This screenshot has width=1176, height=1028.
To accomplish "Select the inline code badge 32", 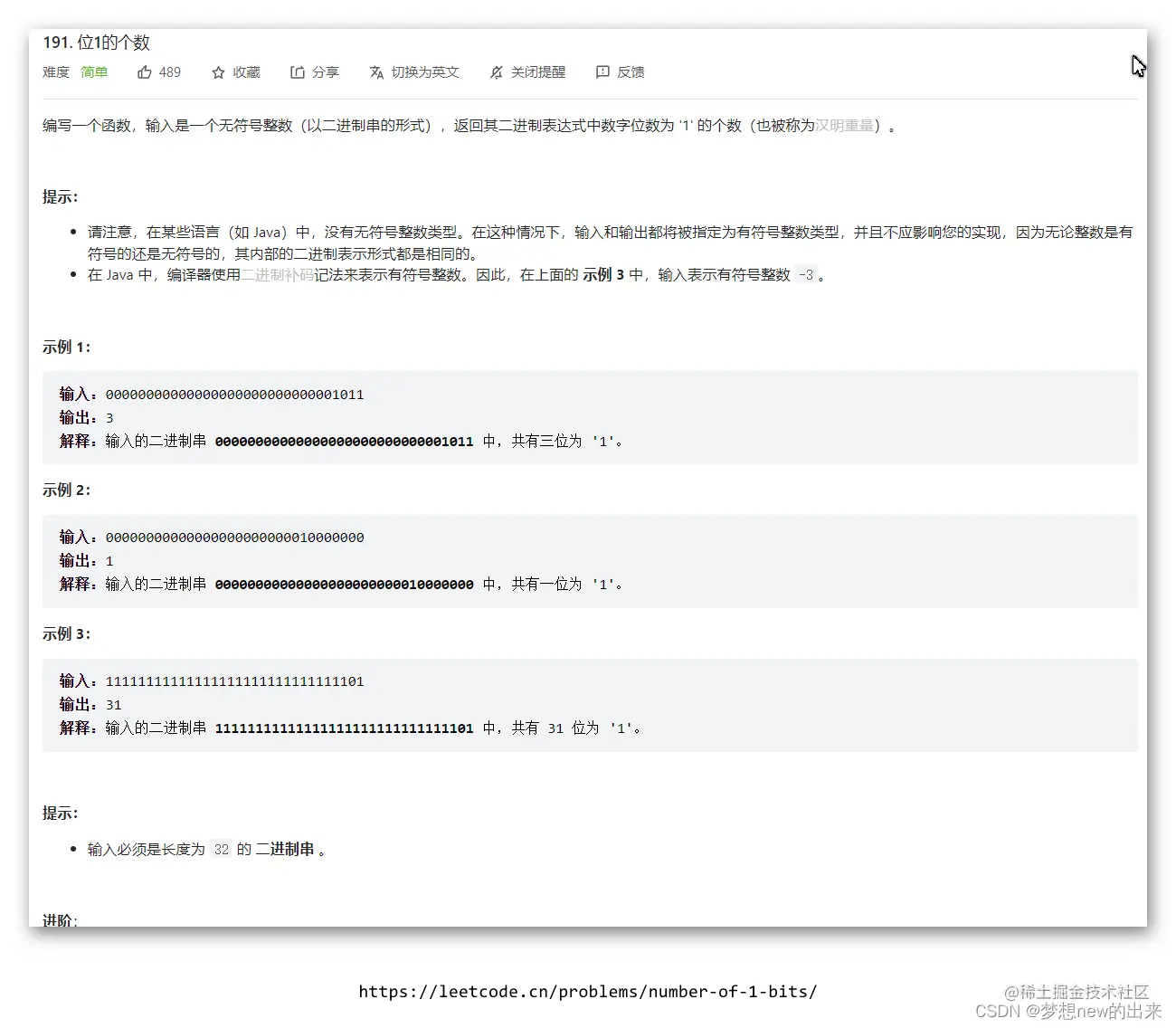I will click(221, 849).
